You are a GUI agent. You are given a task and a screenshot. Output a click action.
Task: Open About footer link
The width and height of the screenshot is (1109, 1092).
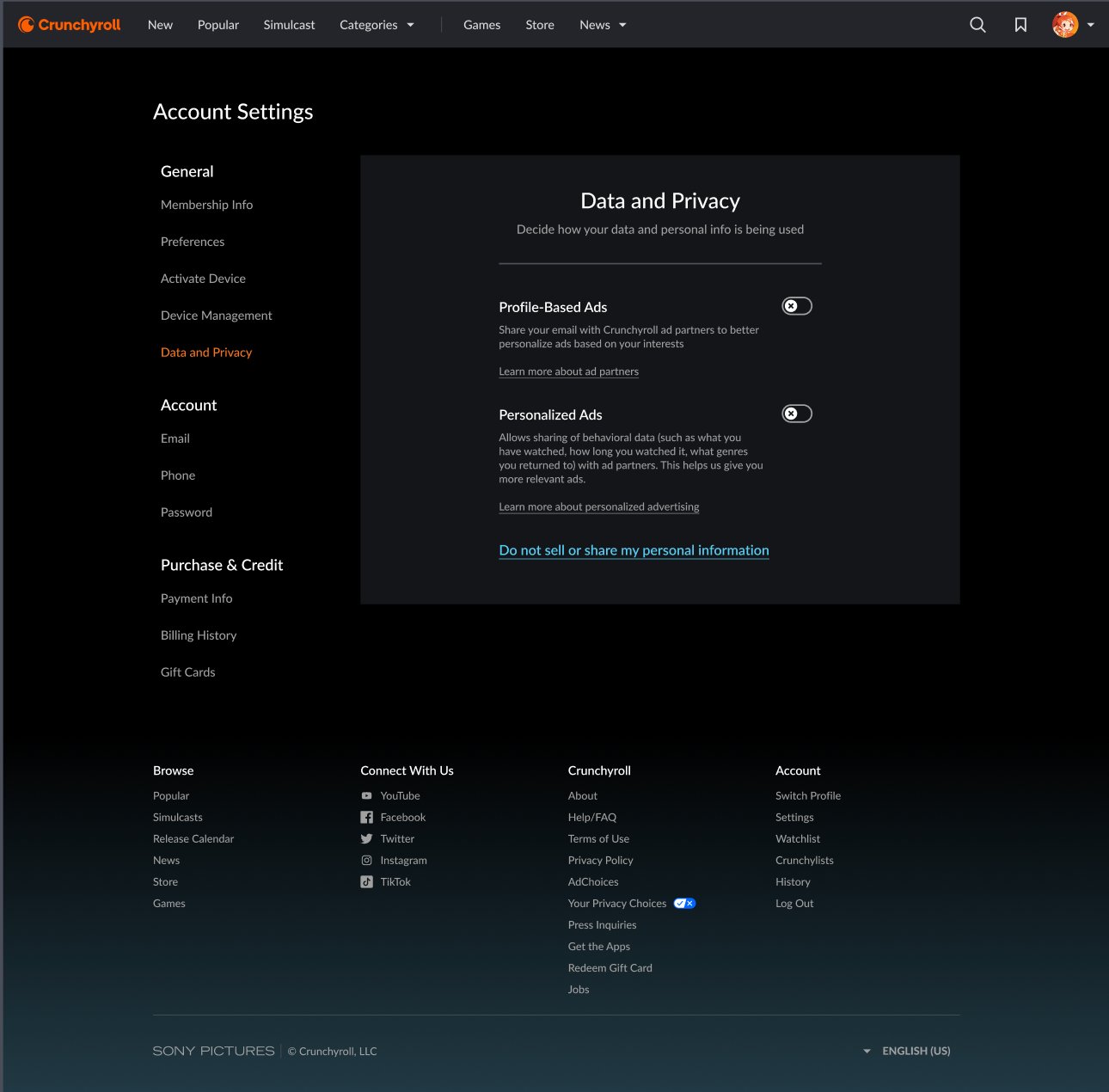(583, 796)
